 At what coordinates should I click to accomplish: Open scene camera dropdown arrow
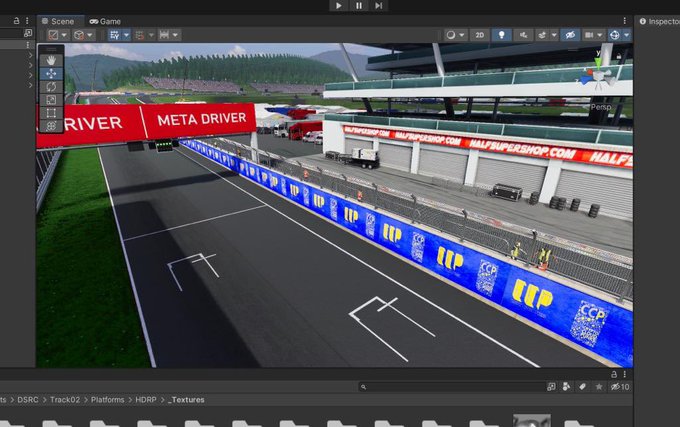coord(600,35)
